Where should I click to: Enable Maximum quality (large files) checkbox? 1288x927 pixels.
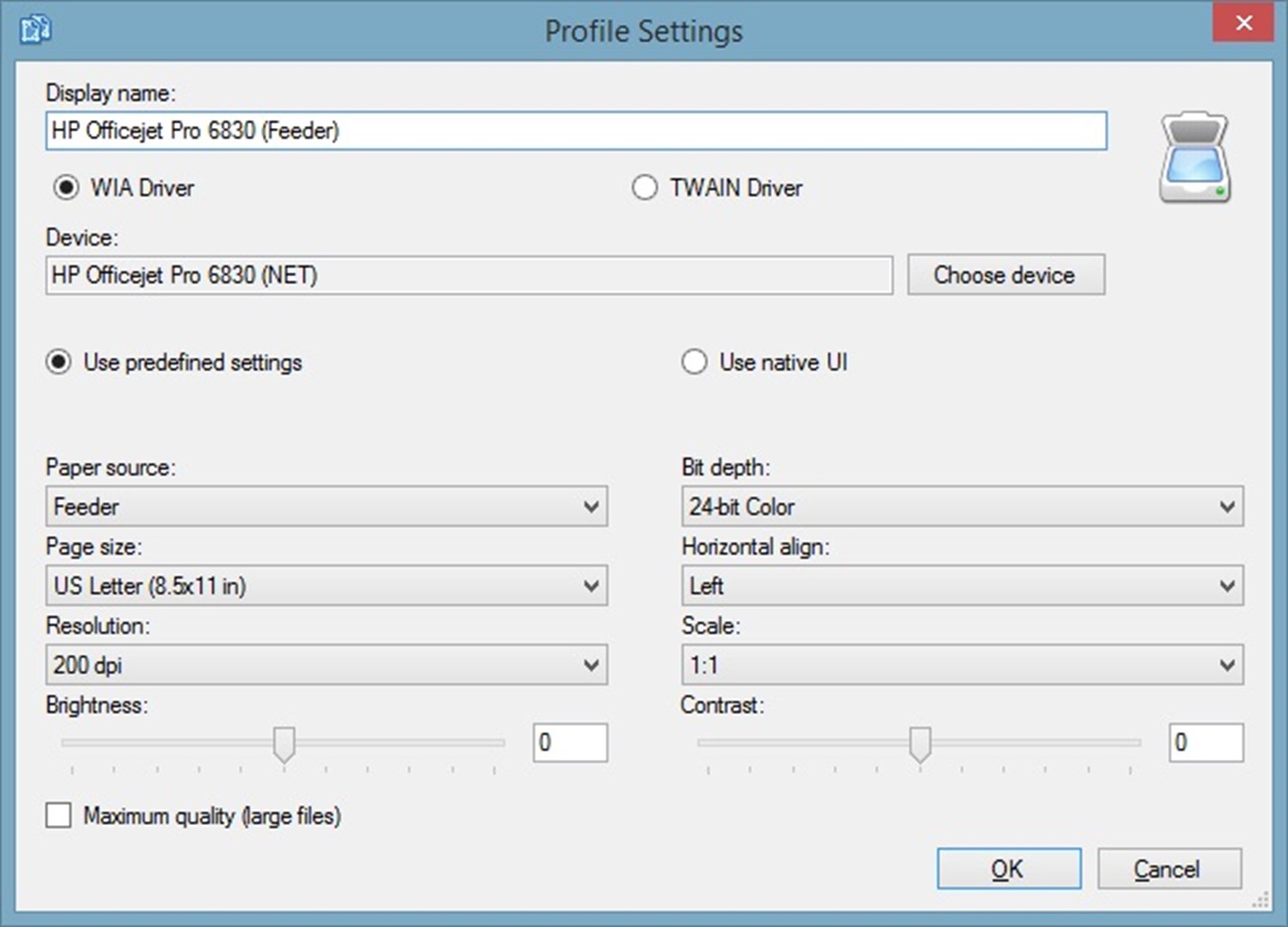(x=58, y=815)
